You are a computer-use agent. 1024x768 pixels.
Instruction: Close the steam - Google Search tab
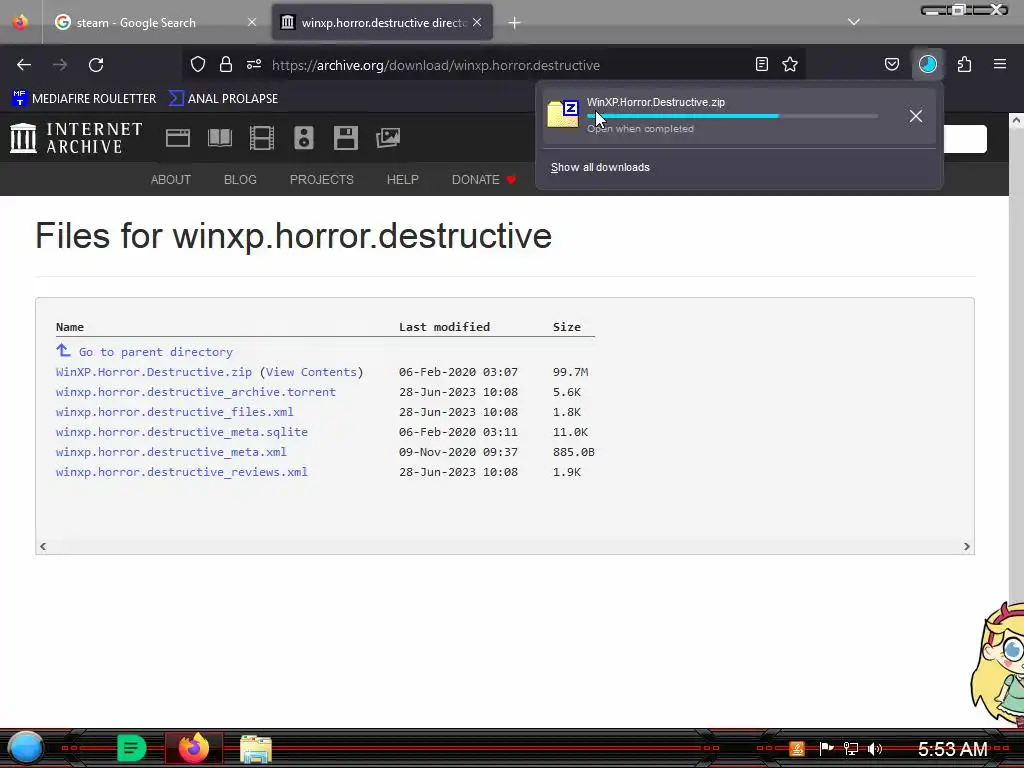coord(252,22)
